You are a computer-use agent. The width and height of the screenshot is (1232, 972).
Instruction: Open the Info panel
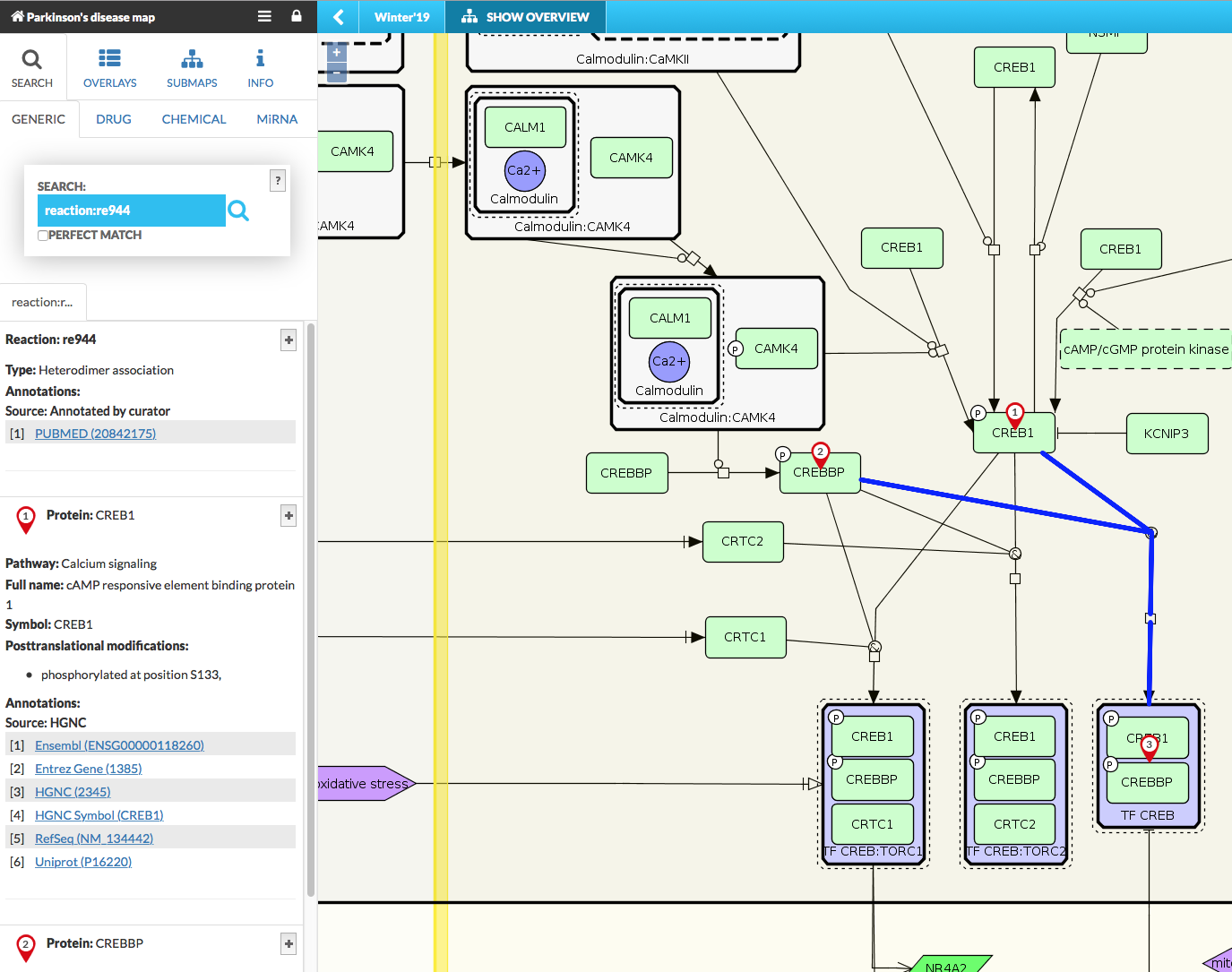pyautogui.click(x=260, y=68)
